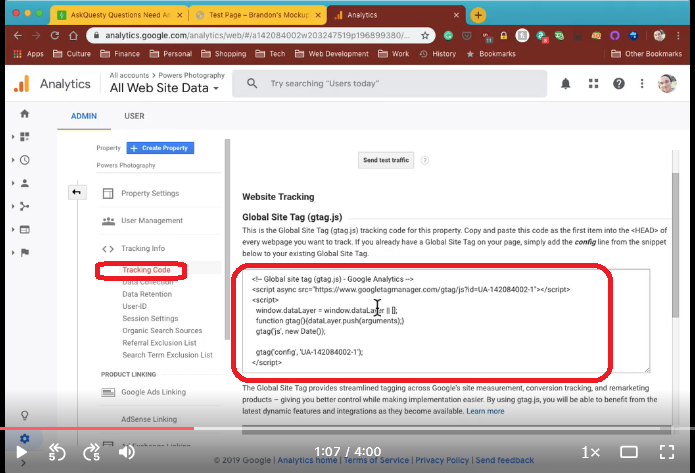
Task: Expand the Customization sidebar arrow
Action: click(13, 137)
